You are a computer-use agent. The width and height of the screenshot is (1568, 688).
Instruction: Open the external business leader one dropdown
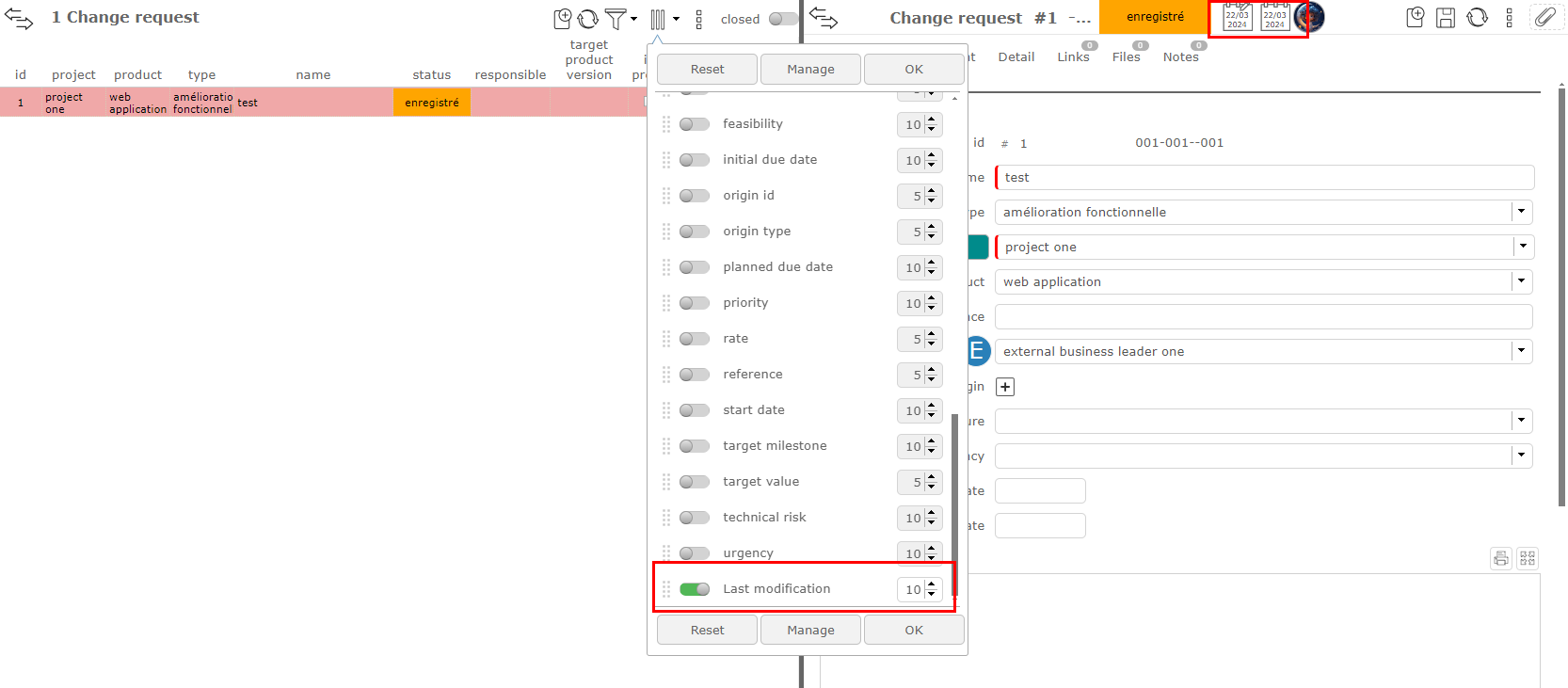tap(1521, 351)
